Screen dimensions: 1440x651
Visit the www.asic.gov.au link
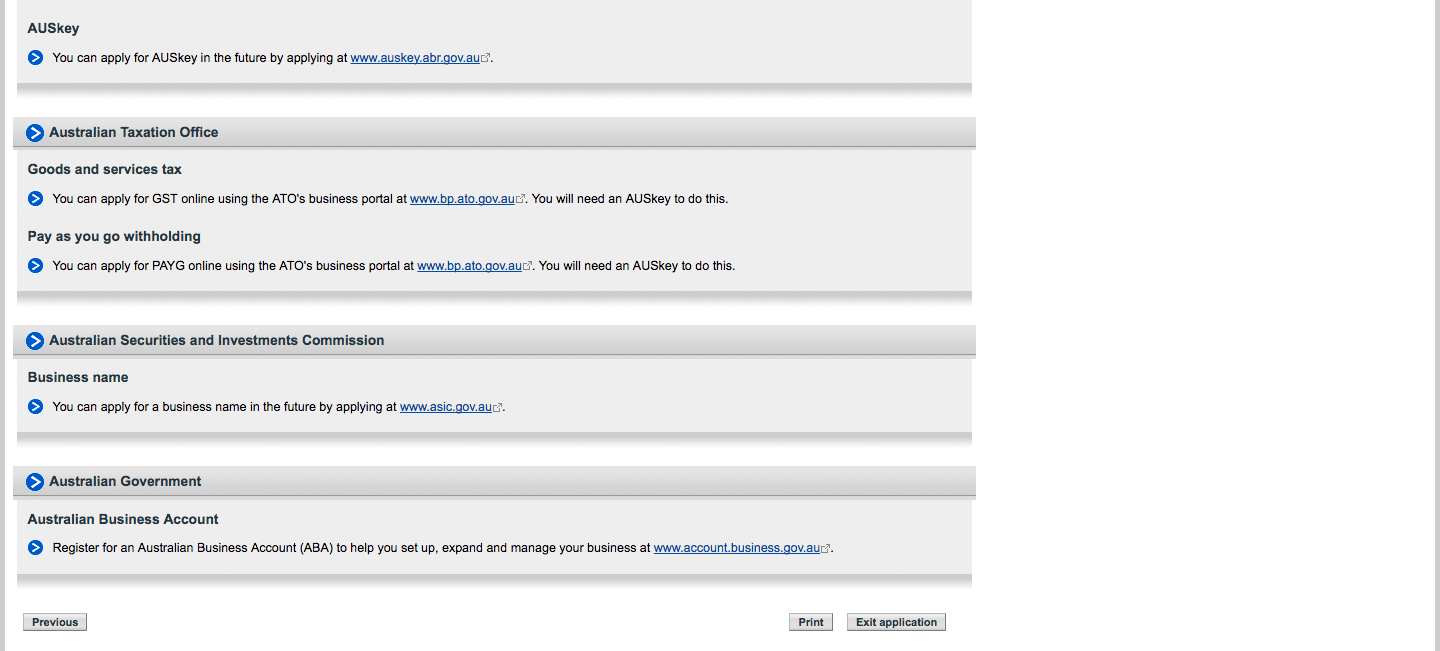(x=446, y=407)
